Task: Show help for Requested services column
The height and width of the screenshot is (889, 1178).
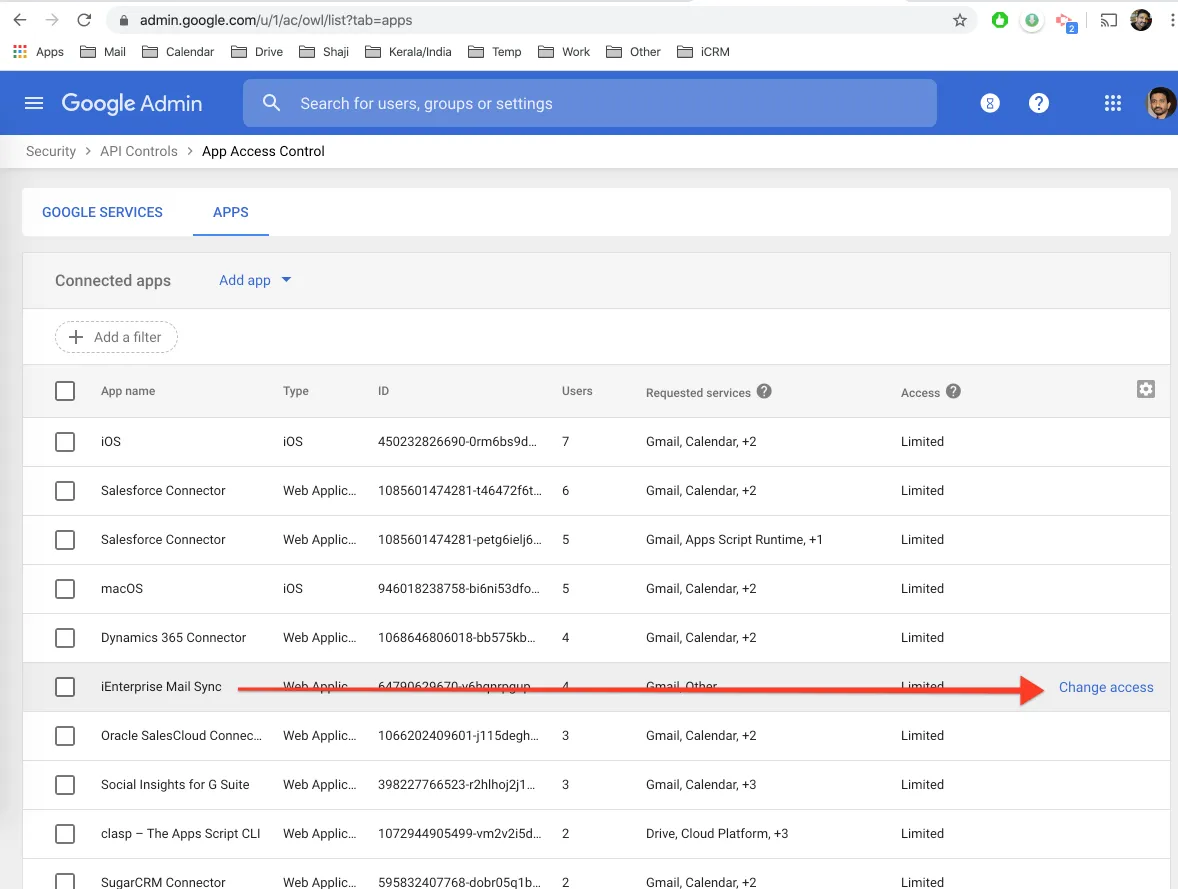Action: click(x=764, y=392)
